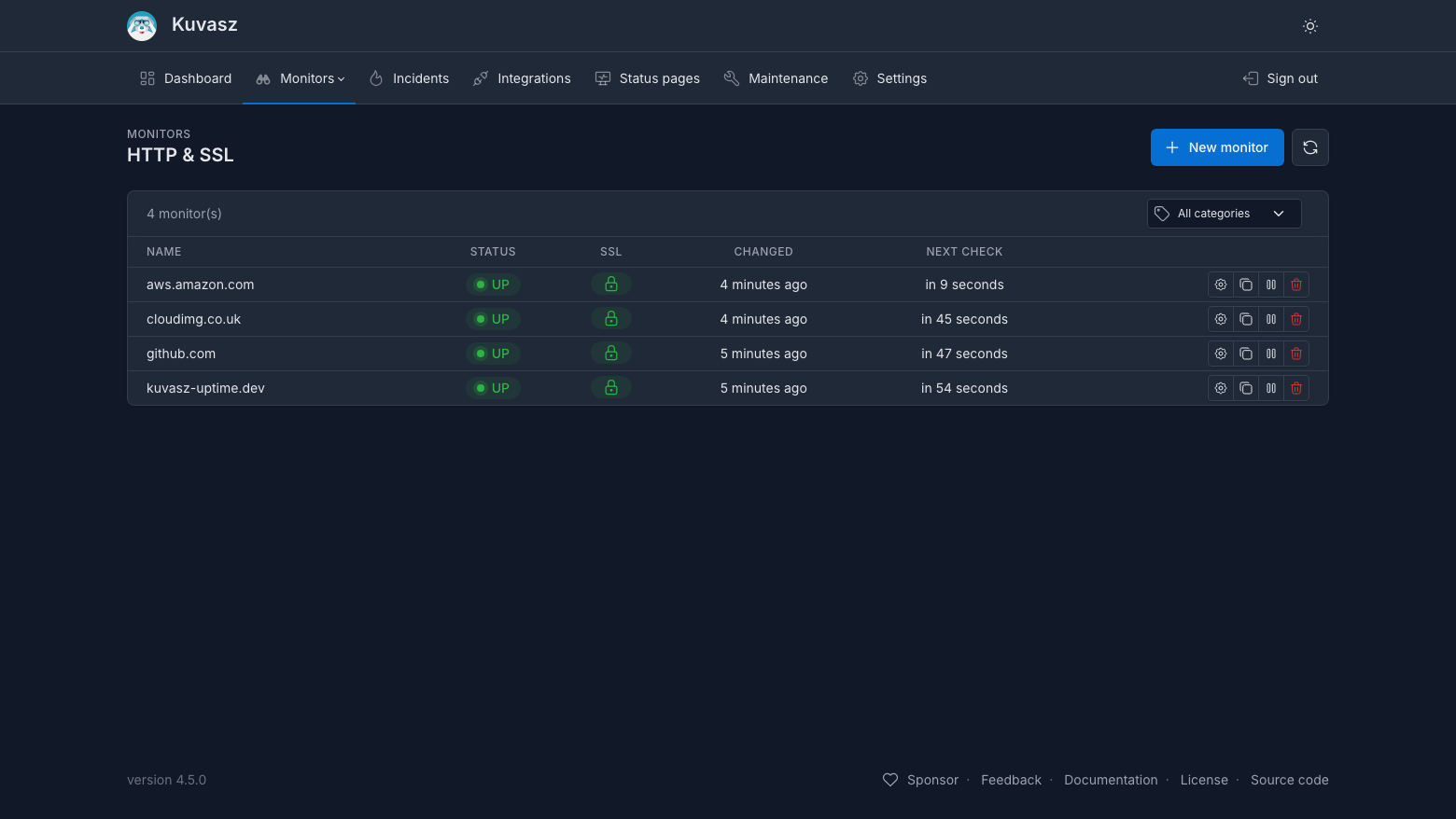Open the Maintenance page

[x=776, y=78]
